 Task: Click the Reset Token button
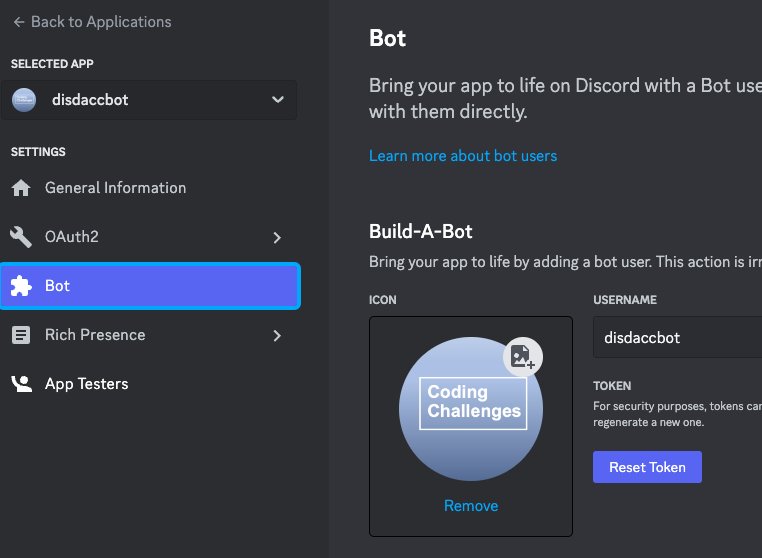(647, 467)
